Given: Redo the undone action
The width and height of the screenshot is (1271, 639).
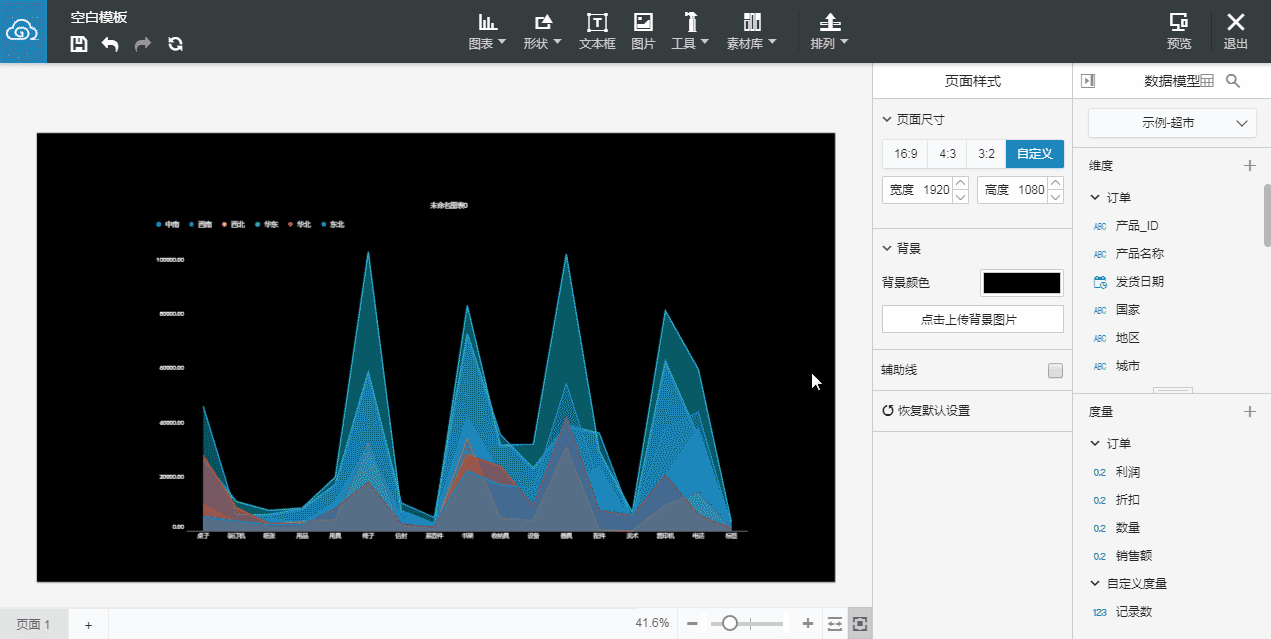Looking at the screenshot, I should pos(142,44).
